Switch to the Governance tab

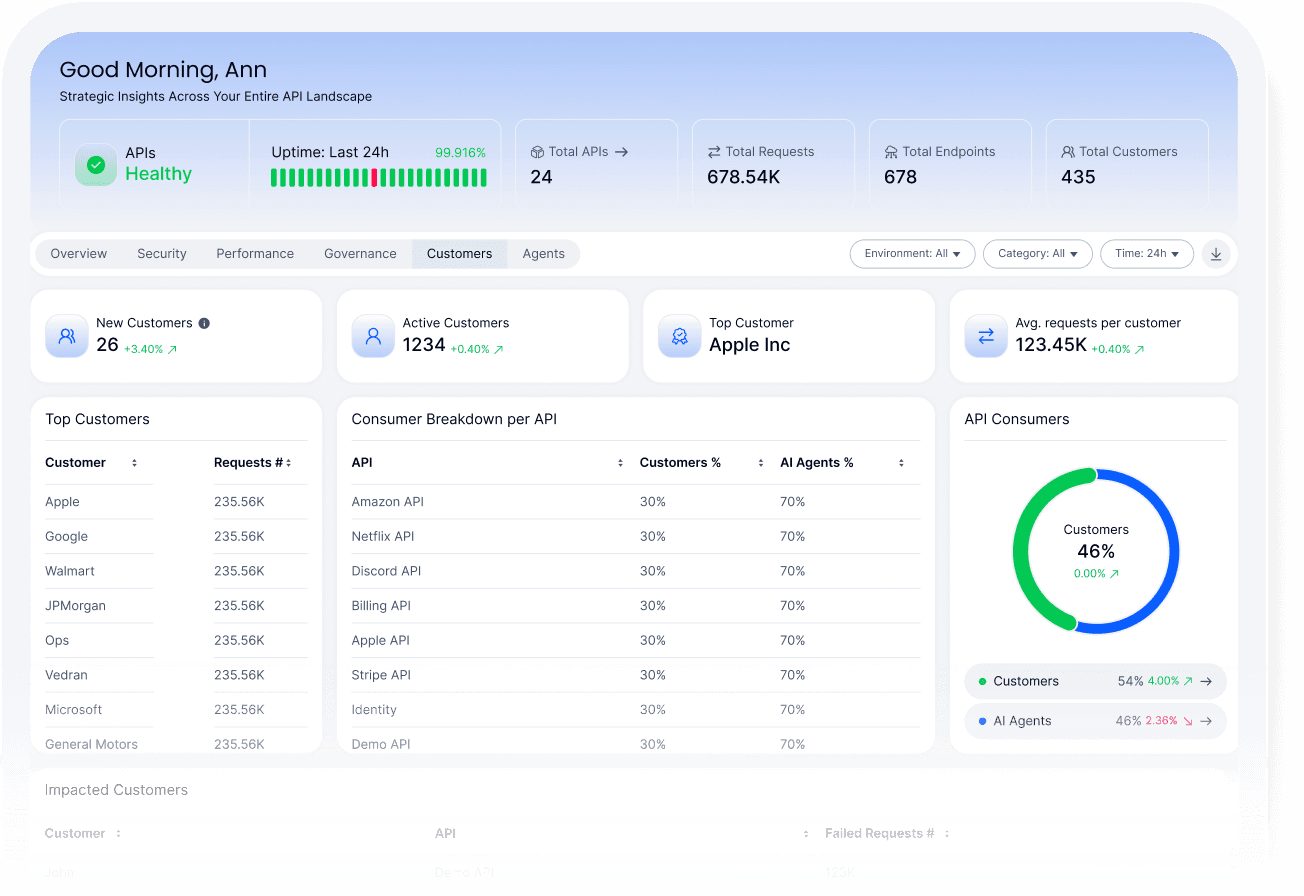click(x=360, y=254)
